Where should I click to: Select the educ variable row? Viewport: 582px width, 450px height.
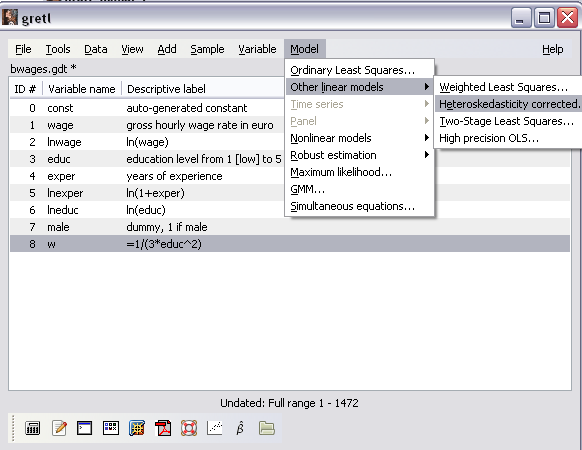tap(147, 159)
